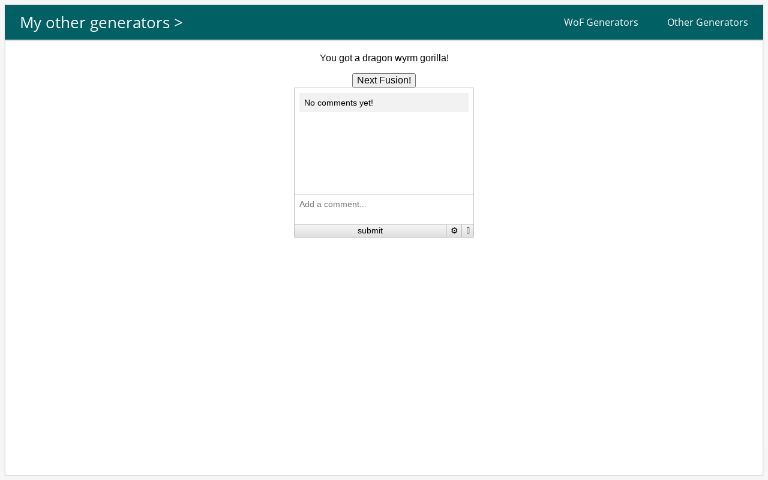Select the gear button beside submit
Viewport: 768px width, 480px height.
coord(454,231)
